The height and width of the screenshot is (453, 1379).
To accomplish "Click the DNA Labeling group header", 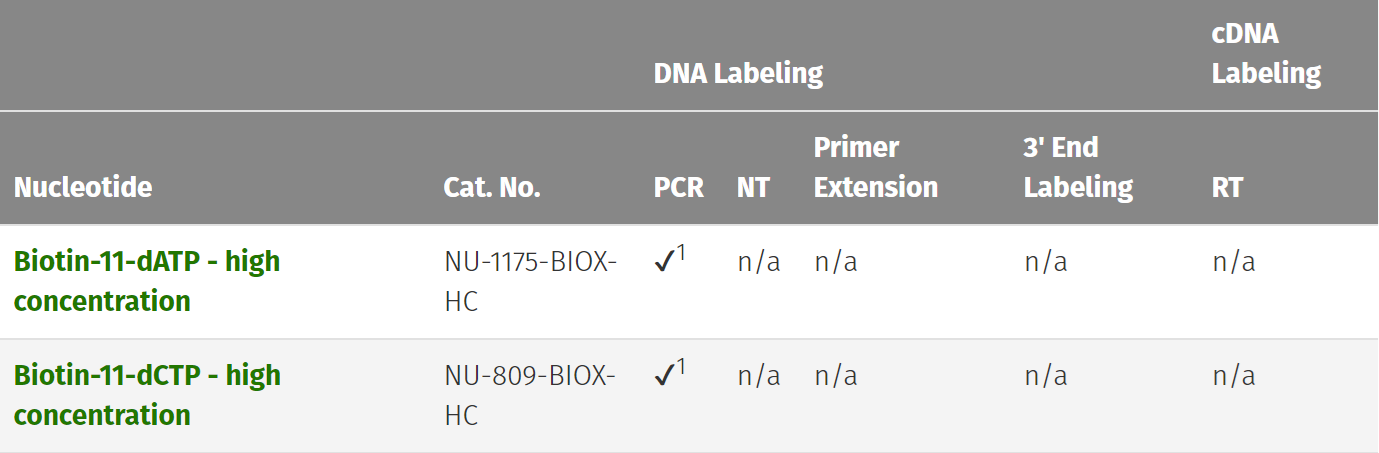I will pos(738,73).
